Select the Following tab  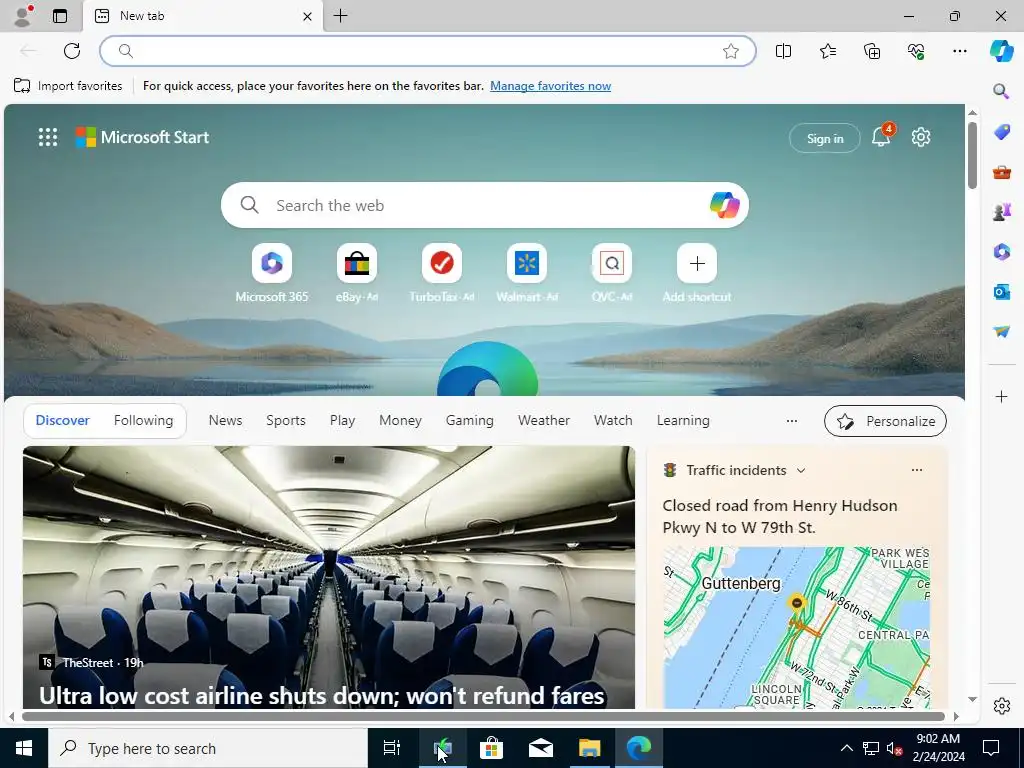pos(144,421)
